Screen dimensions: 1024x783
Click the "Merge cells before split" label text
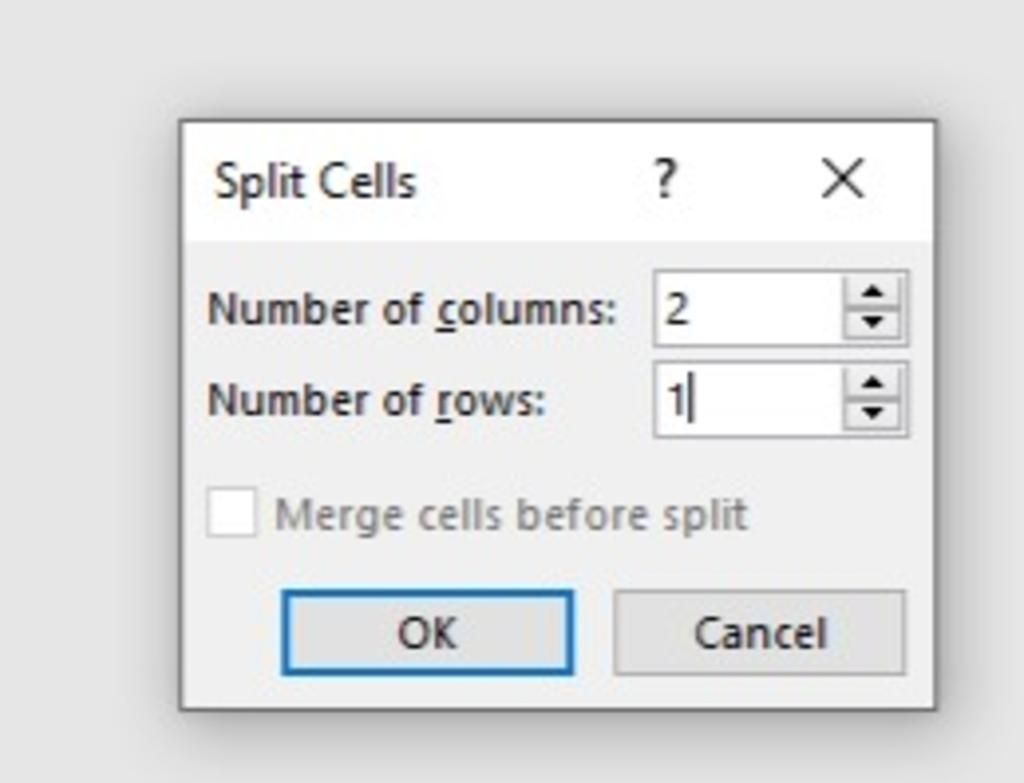click(511, 515)
